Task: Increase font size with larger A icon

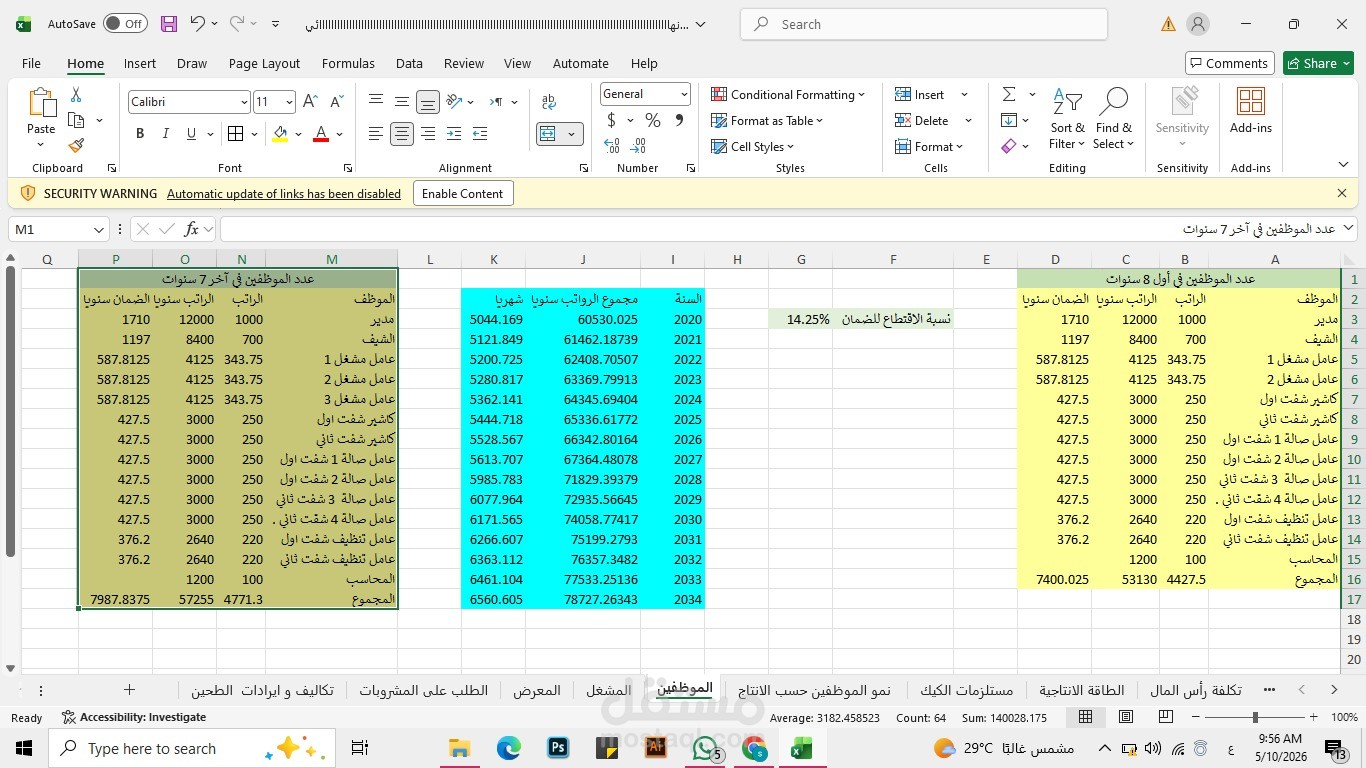Action: pyautogui.click(x=310, y=102)
